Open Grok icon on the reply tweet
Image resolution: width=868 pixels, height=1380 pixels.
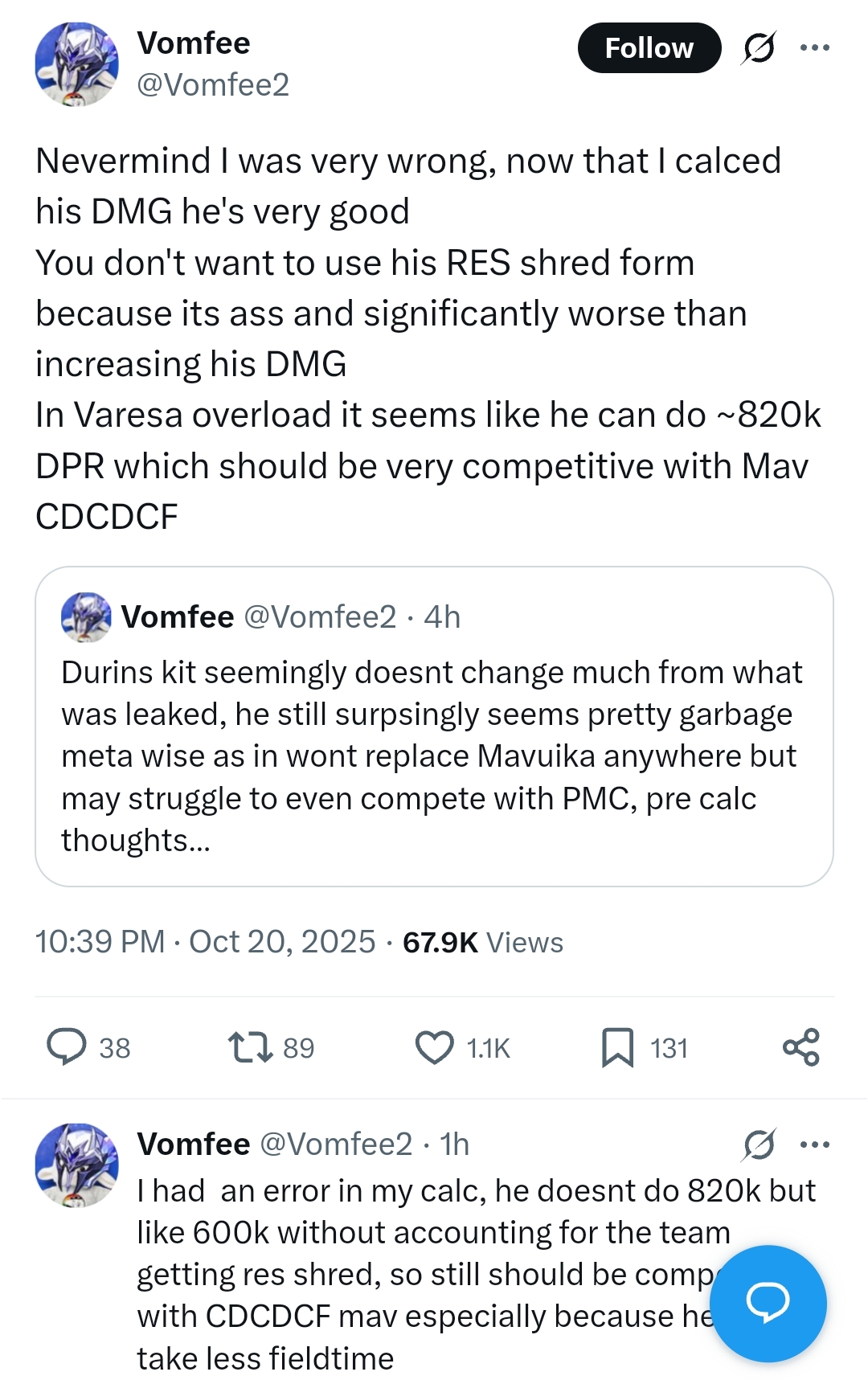759,1145
